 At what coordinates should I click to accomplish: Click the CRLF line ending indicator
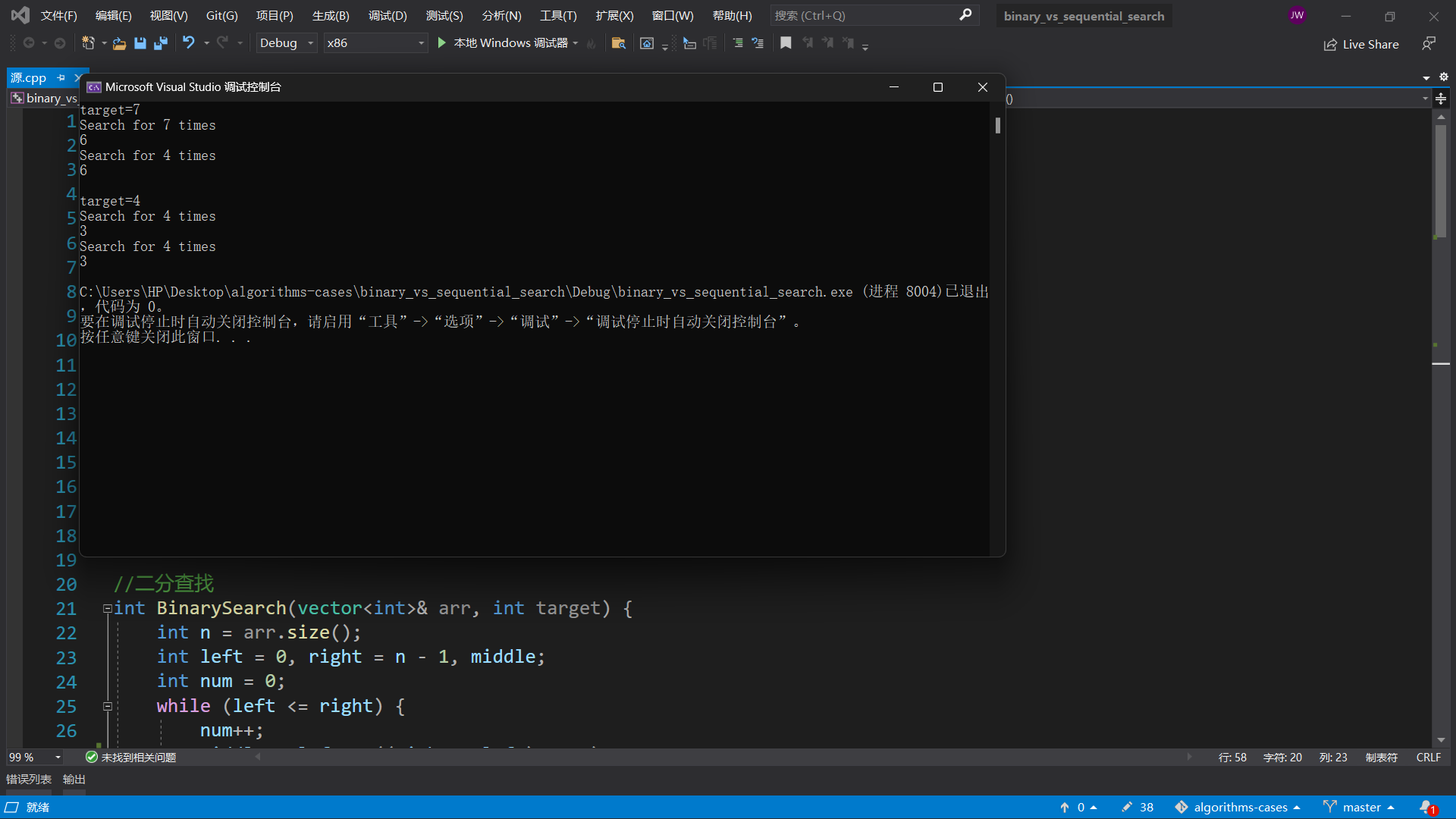(1428, 758)
